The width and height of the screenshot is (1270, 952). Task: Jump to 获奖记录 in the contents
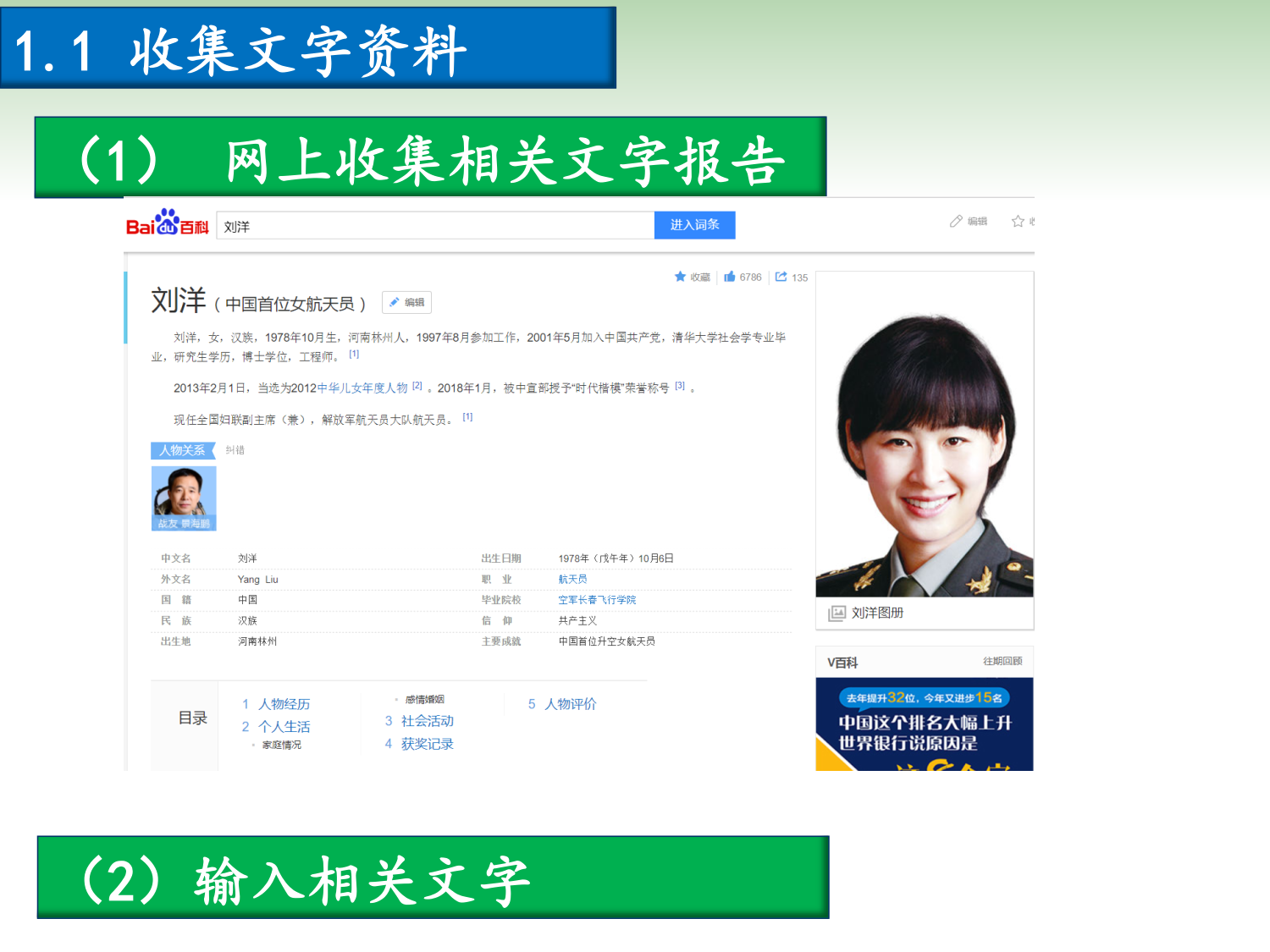[427, 744]
